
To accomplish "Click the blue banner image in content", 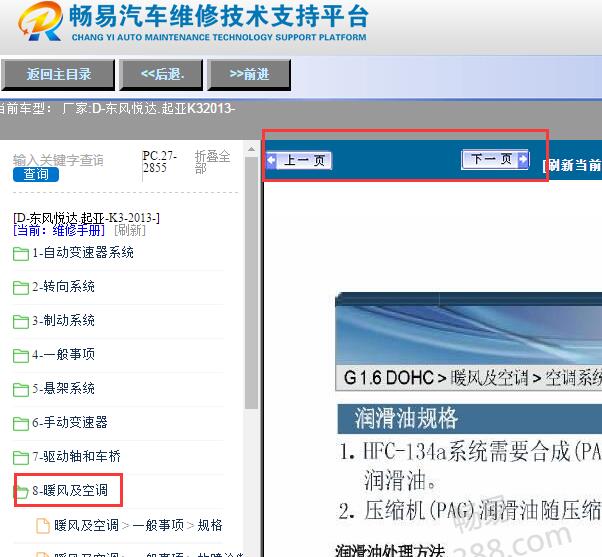I will click(468, 329).
